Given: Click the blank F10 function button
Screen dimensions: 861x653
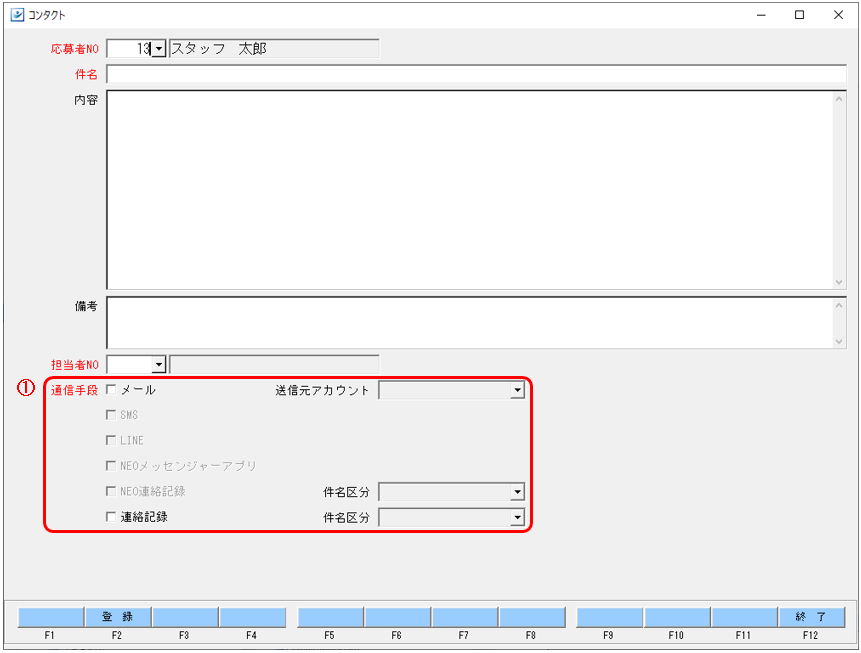Looking at the screenshot, I should (677, 617).
